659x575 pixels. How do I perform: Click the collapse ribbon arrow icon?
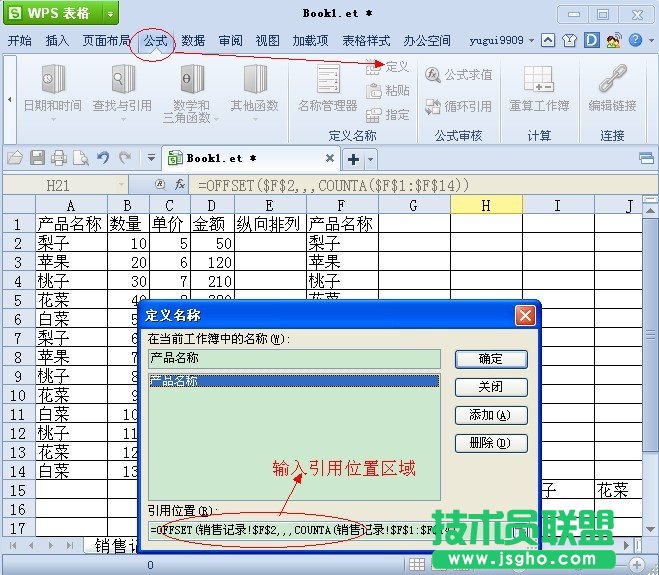click(x=548, y=40)
